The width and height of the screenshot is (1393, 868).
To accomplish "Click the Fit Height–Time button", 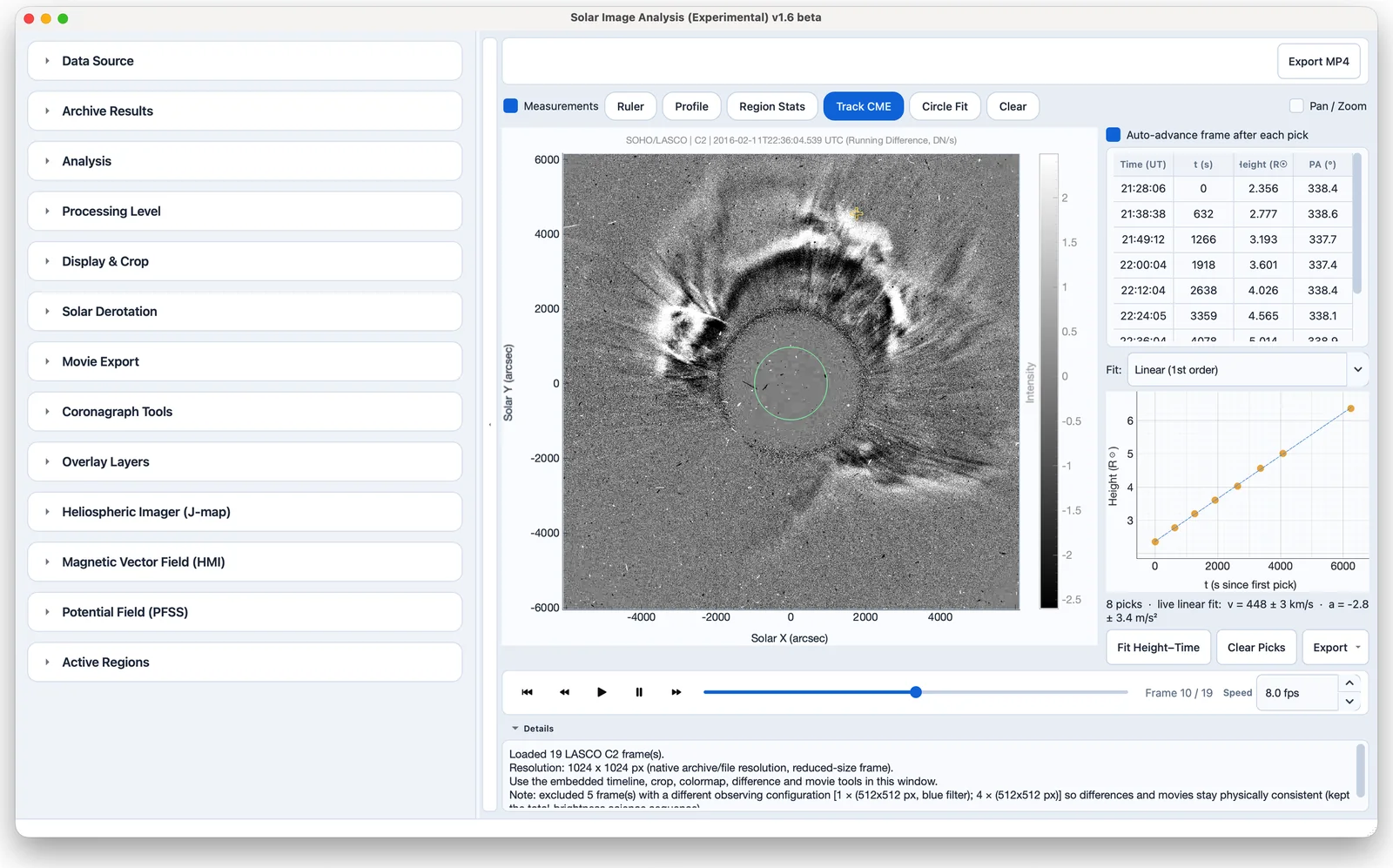I will 1158,648.
